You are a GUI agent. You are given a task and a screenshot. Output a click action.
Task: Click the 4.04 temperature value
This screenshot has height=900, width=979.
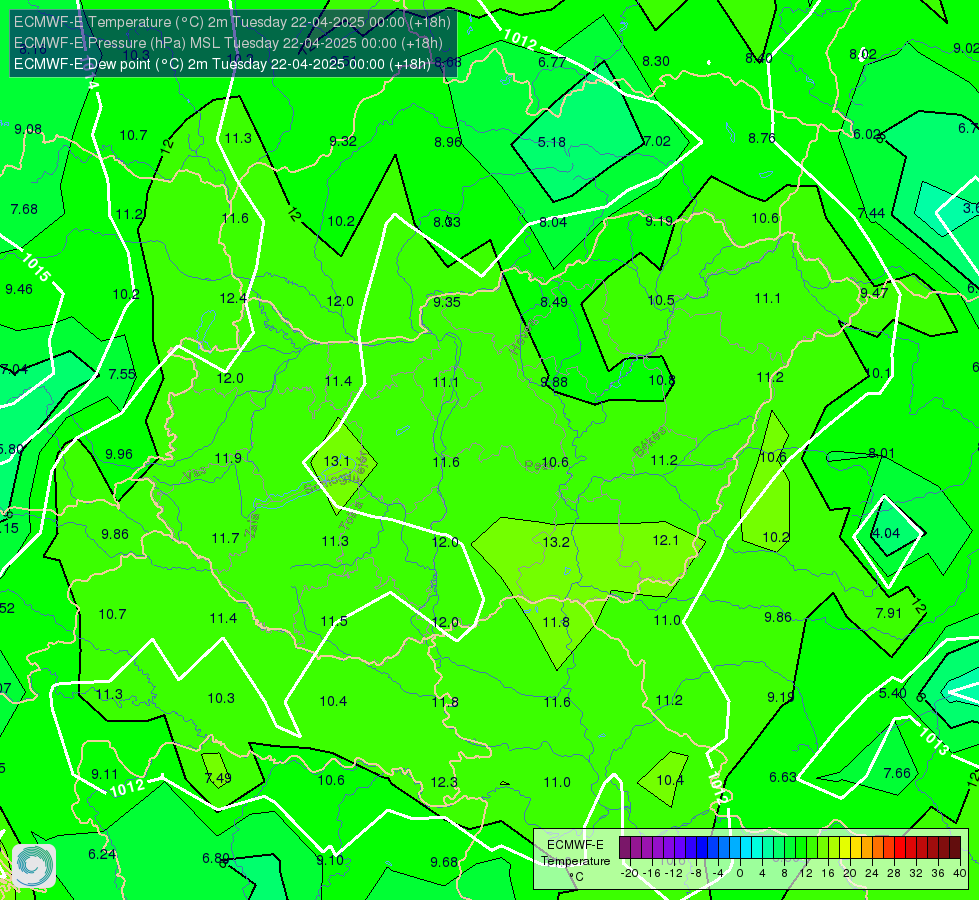pos(885,533)
